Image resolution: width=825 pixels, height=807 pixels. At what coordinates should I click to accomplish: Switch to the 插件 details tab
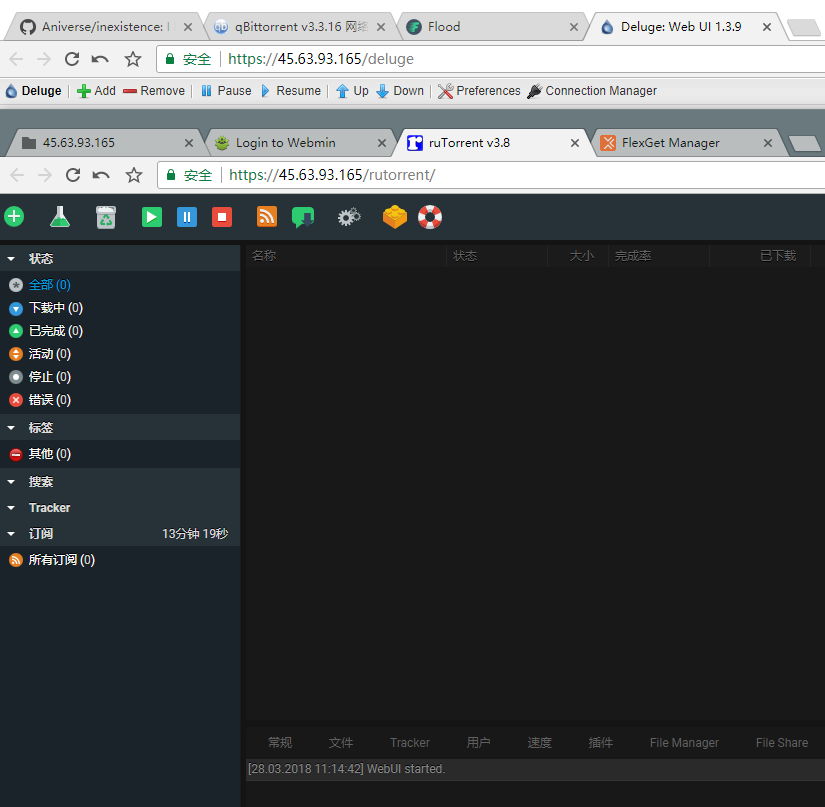[x=600, y=743]
